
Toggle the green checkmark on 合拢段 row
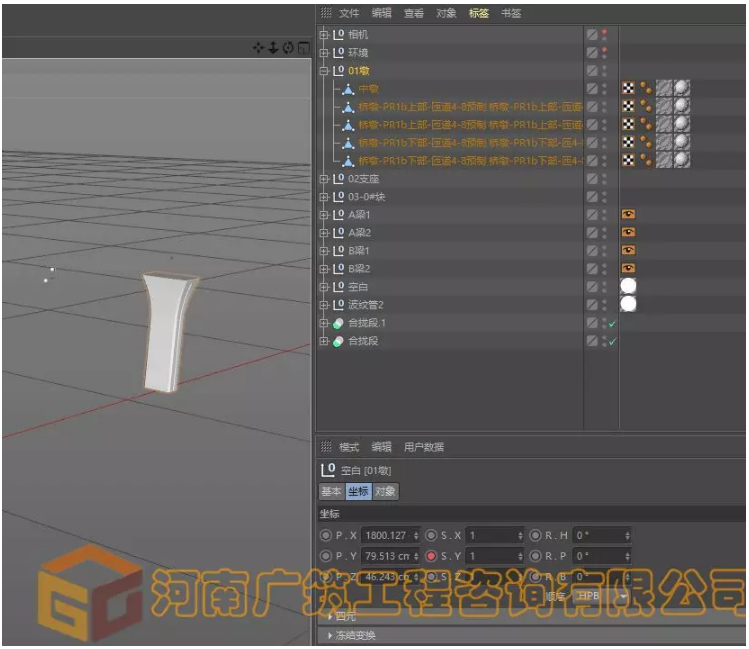612,342
